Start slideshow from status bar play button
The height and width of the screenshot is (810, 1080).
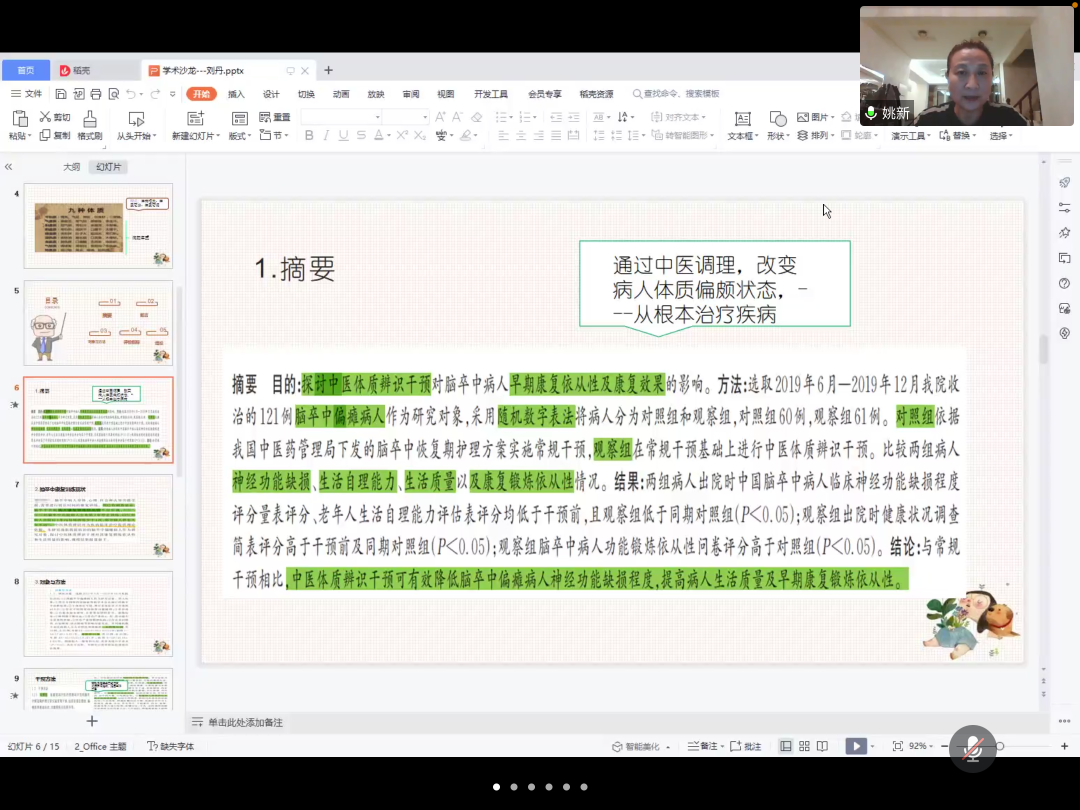pos(854,746)
